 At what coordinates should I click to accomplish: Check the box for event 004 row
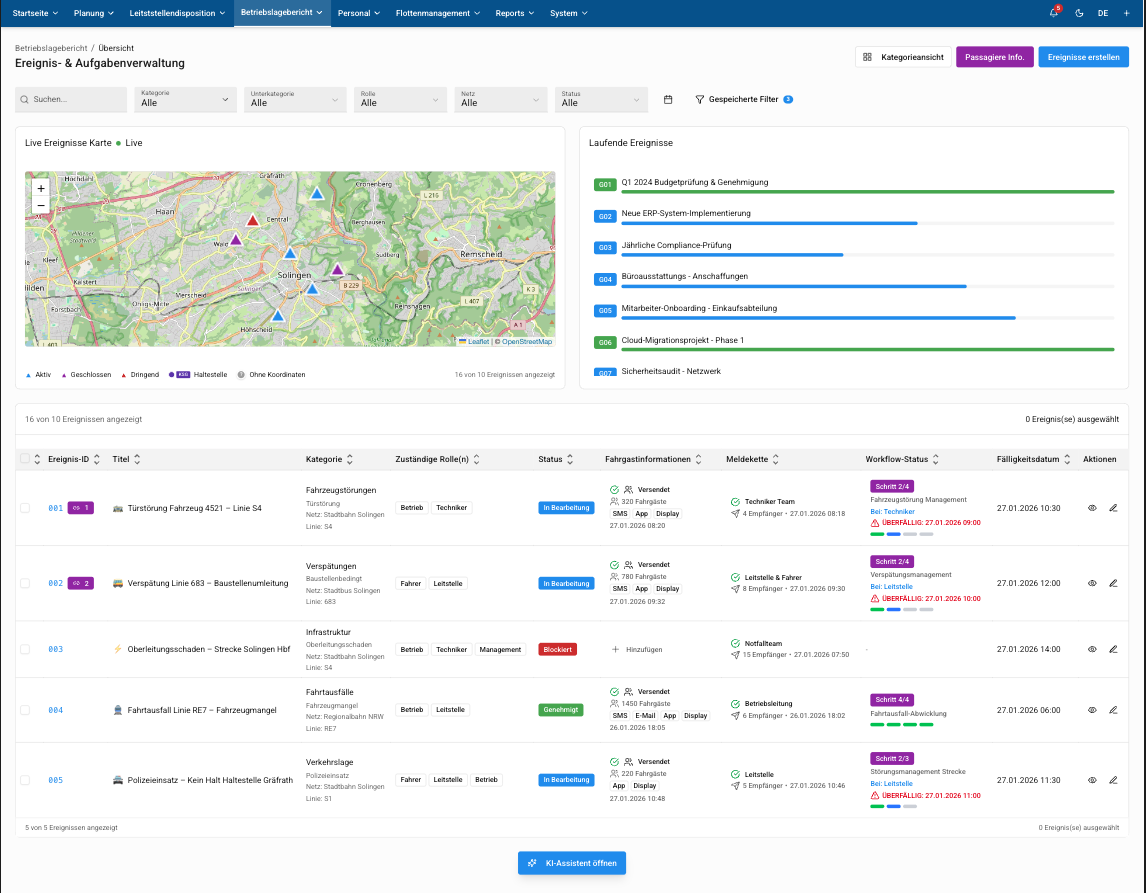(25, 710)
